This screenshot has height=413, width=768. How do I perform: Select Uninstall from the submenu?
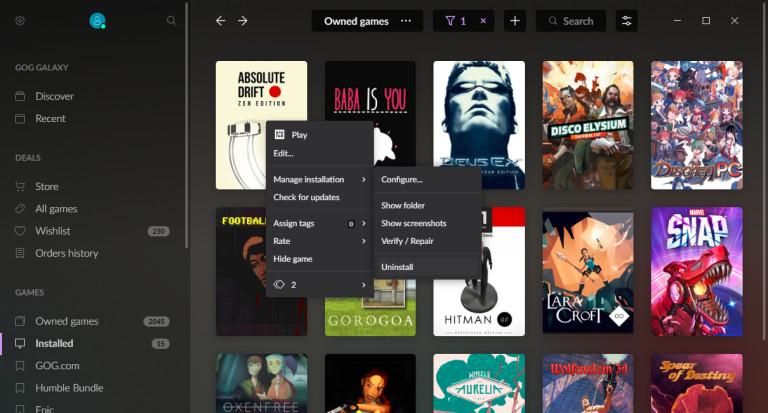(x=397, y=267)
